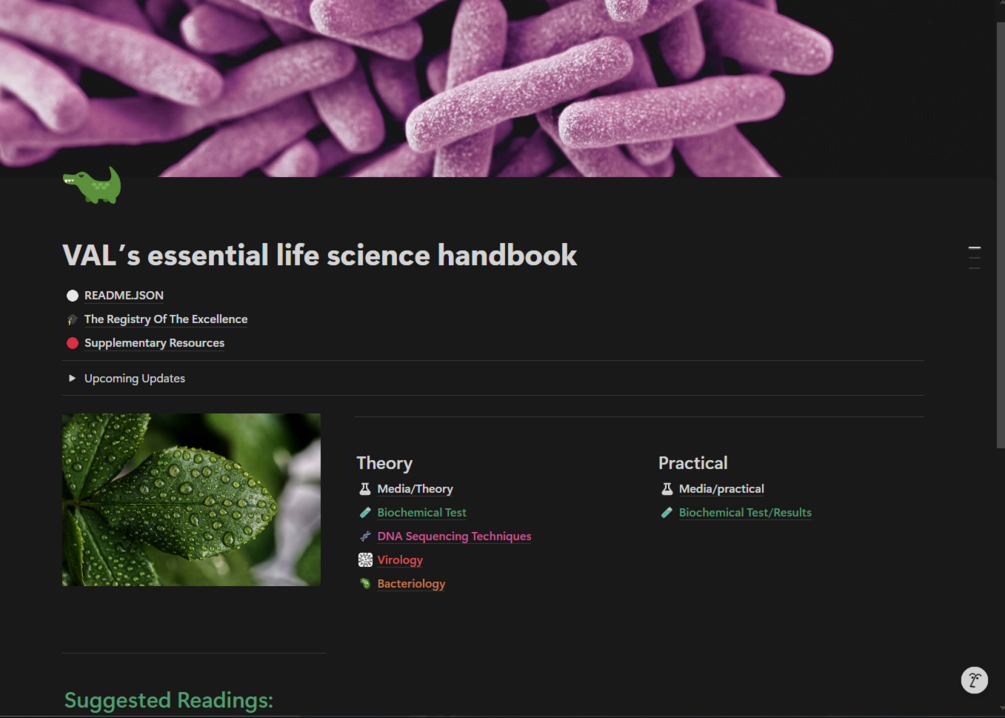Click the flask icon next to Media/Theory
The width and height of the screenshot is (1005, 718).
pos(364,489)
